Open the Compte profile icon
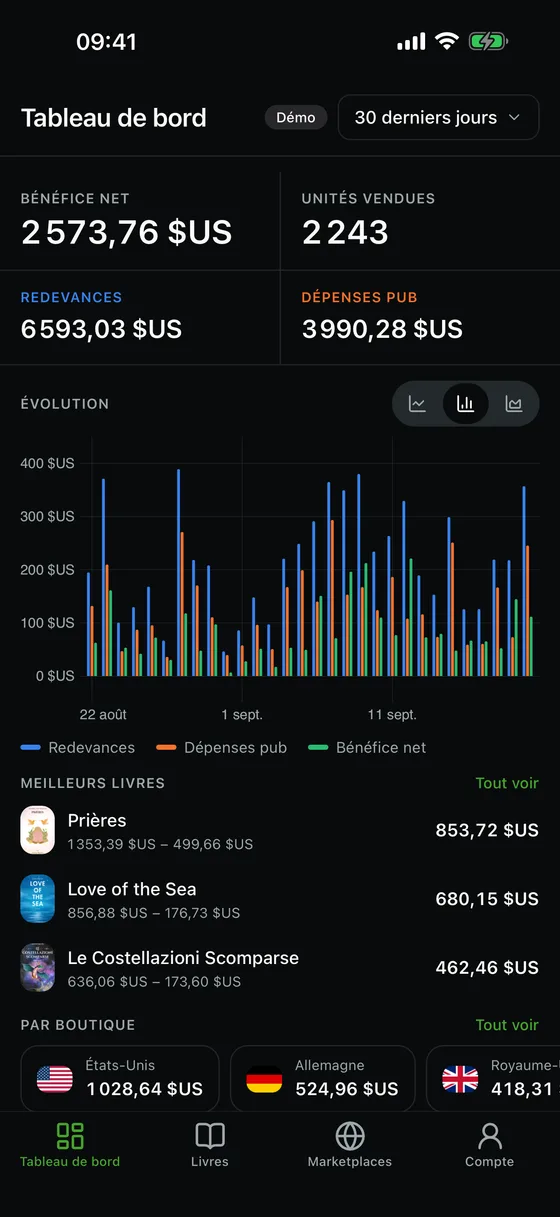560x1217 pixels. coord(490,1136)
